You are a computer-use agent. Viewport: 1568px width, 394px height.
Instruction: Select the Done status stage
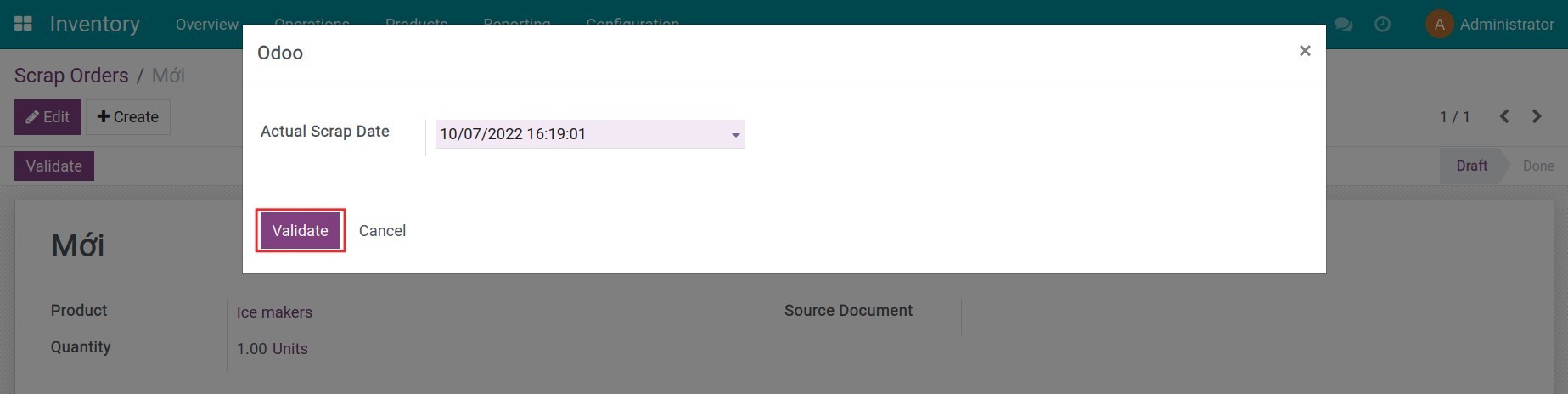1537,166
